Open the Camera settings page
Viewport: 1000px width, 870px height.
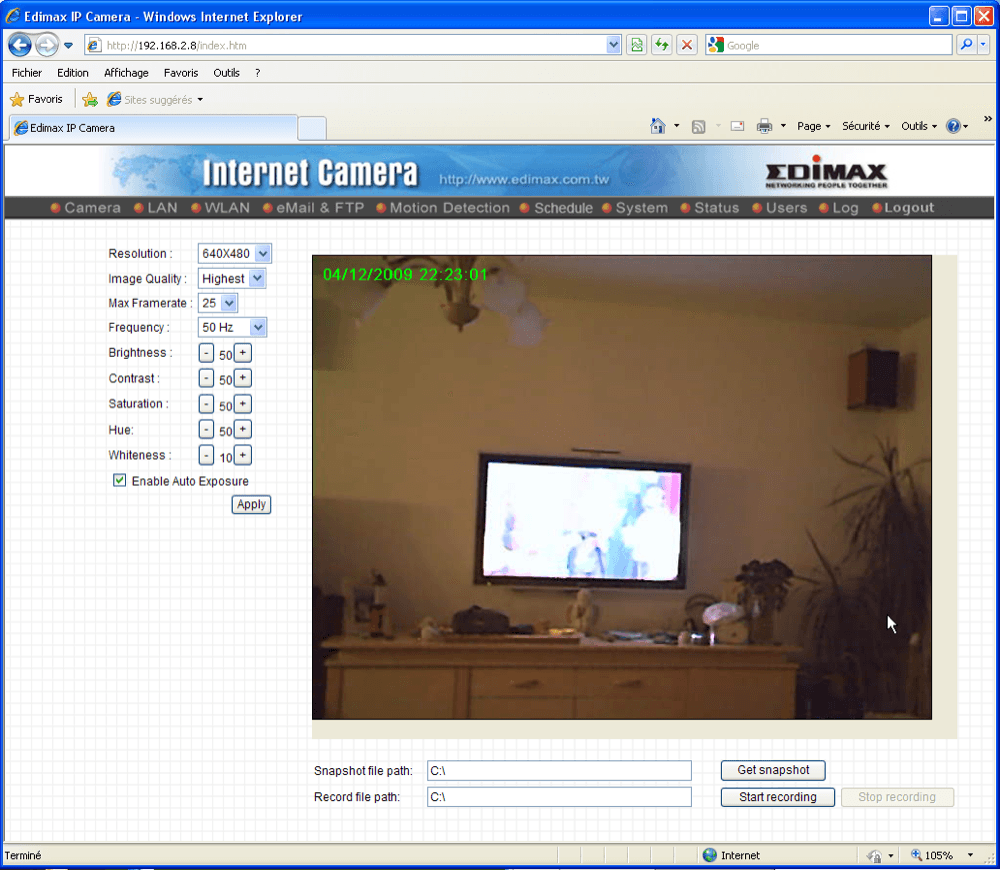point(85,208)
